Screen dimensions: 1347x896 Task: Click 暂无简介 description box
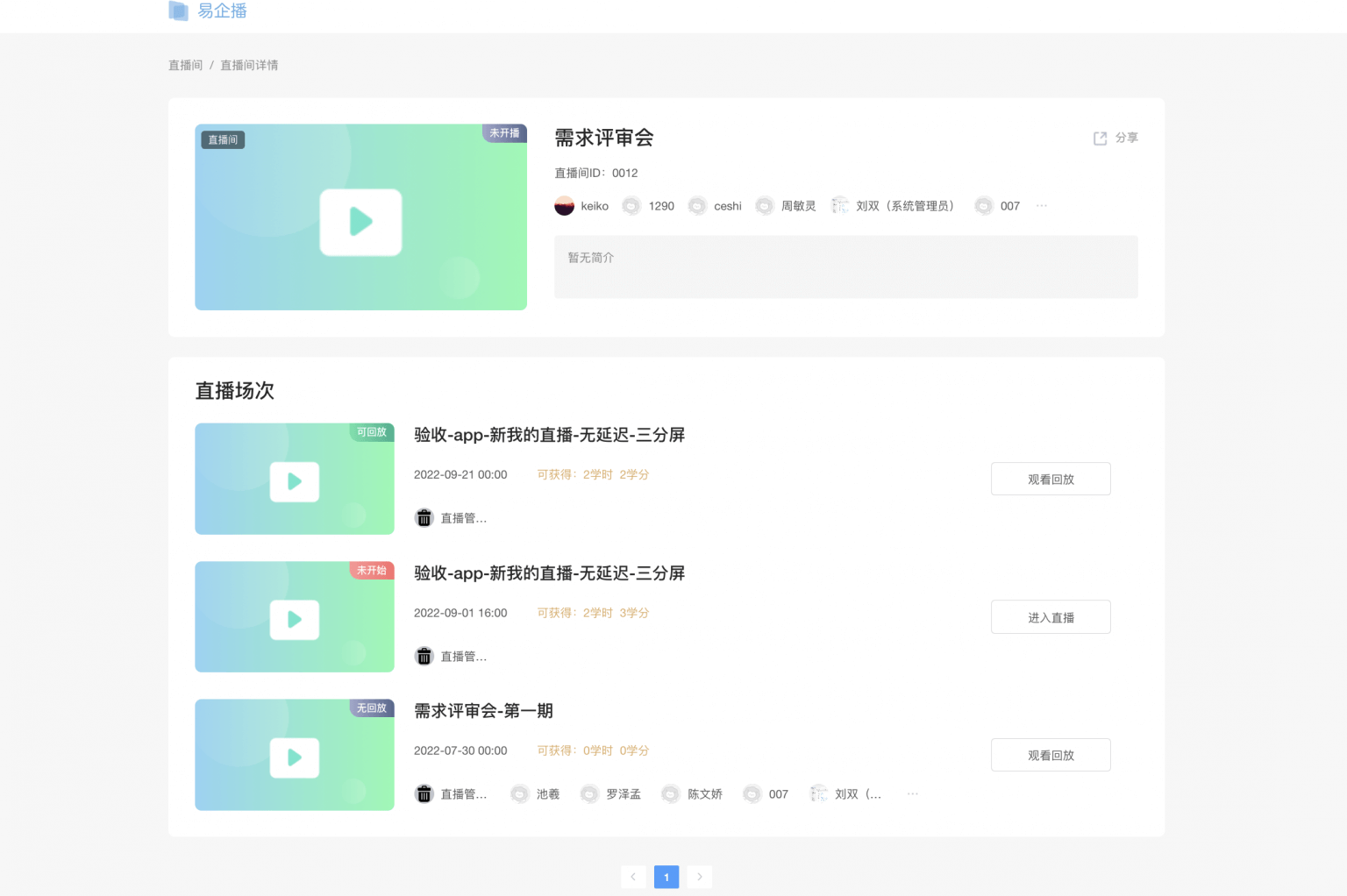click(846, 267)
